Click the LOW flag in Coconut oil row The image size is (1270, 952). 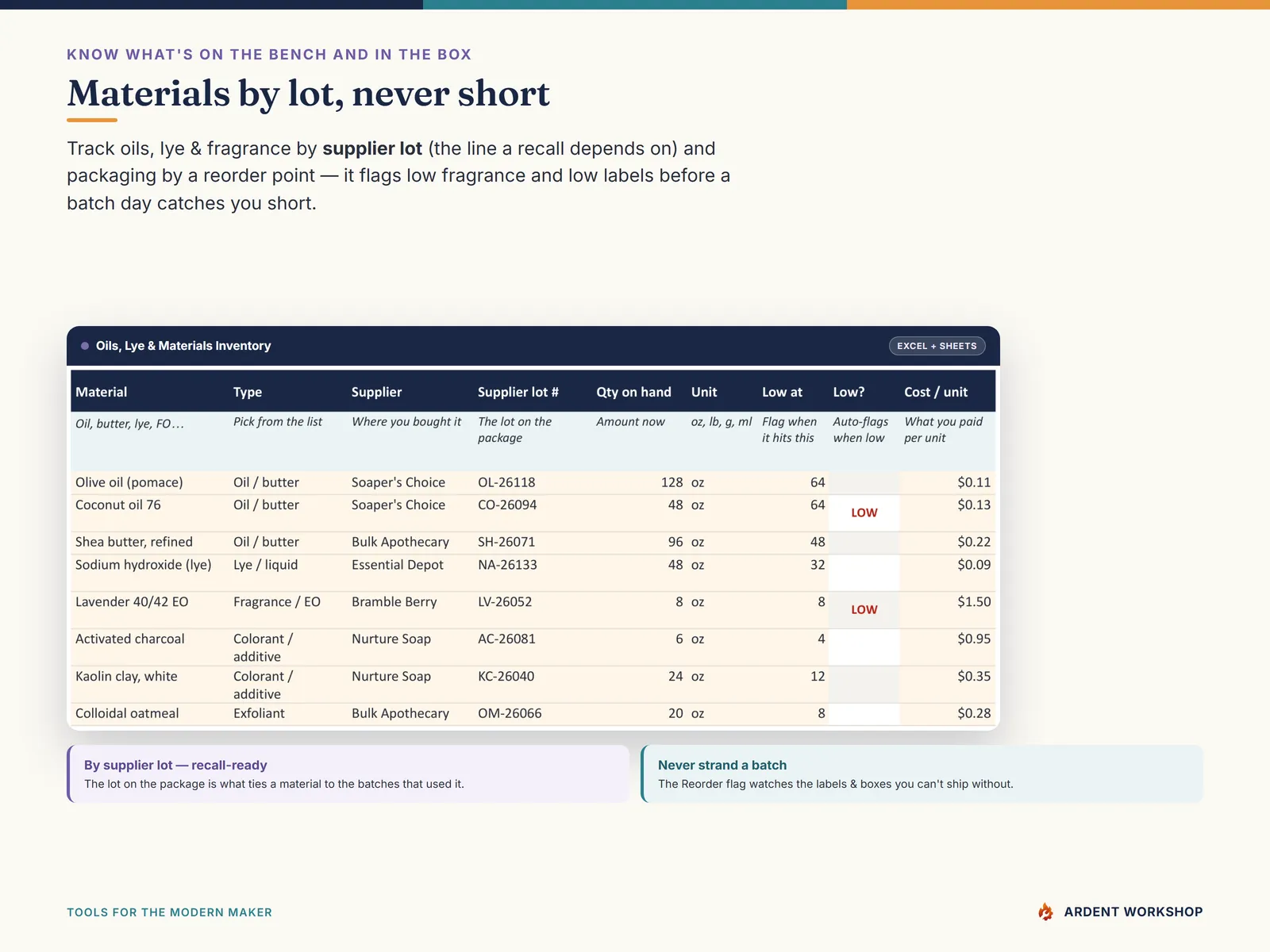coord(864,512)
